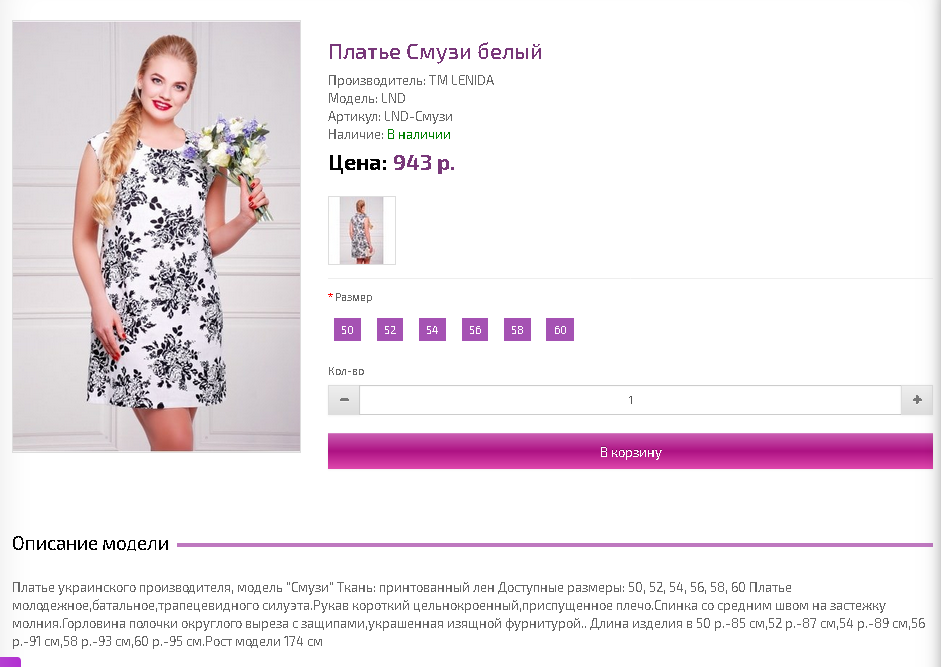Focus the quantity input field
This screenshot has width=941, height=667.
pos(630,400)
